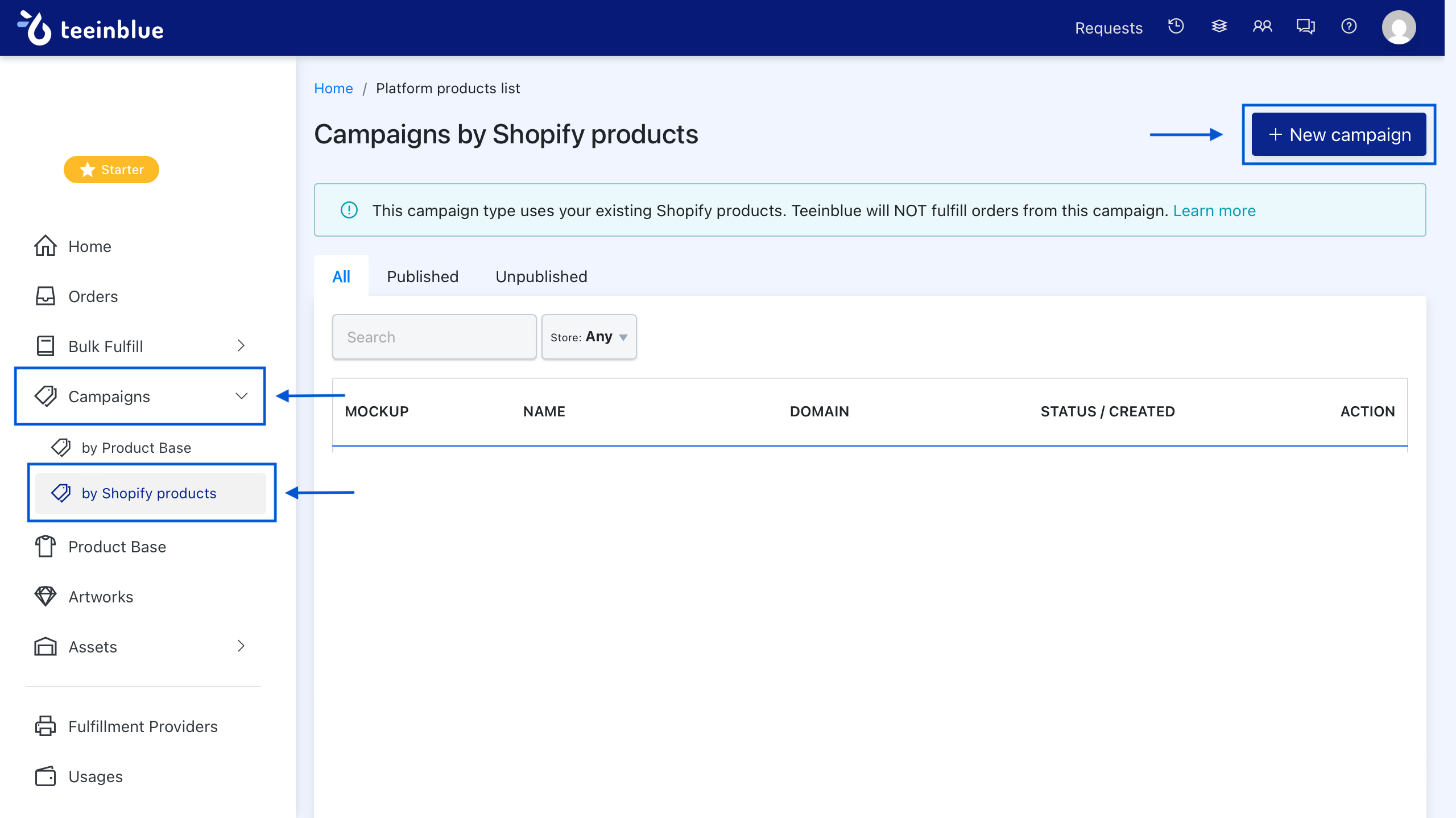Screen dimensions: 1456x818
Task: Click the Starter plan badge
Action: (x=111, y=170)
